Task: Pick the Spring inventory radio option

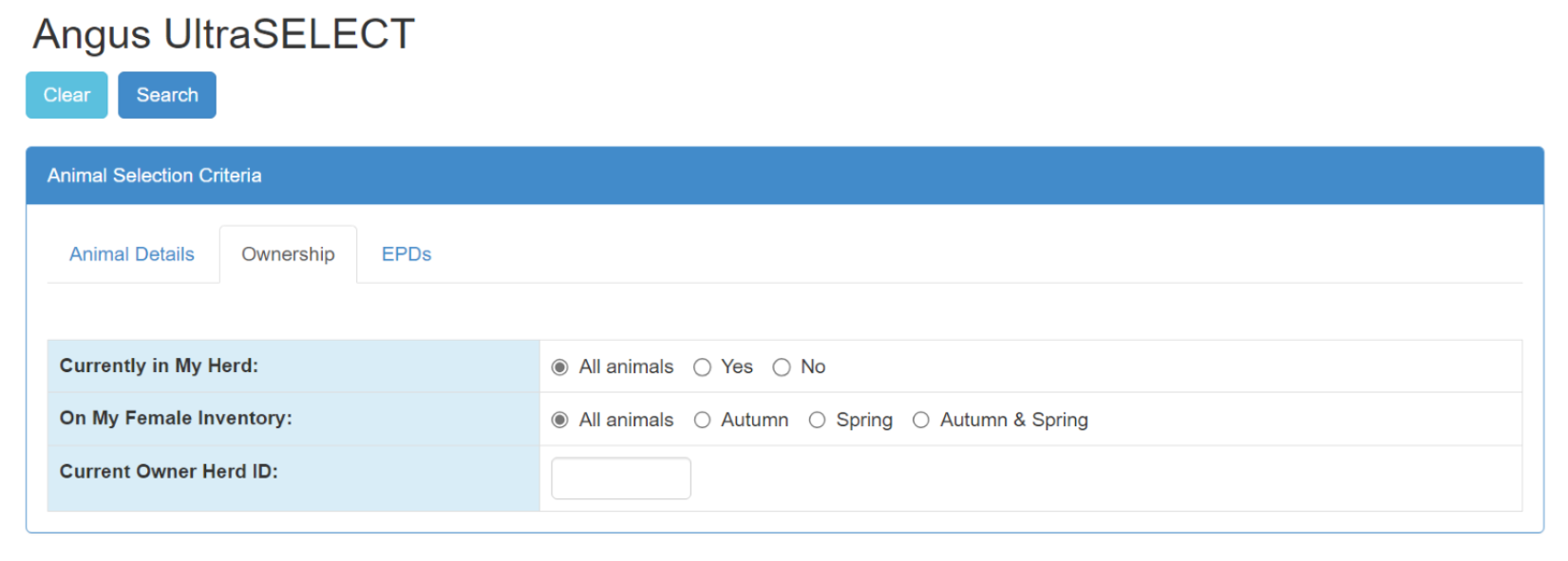Action: click(x=817, y=420)
